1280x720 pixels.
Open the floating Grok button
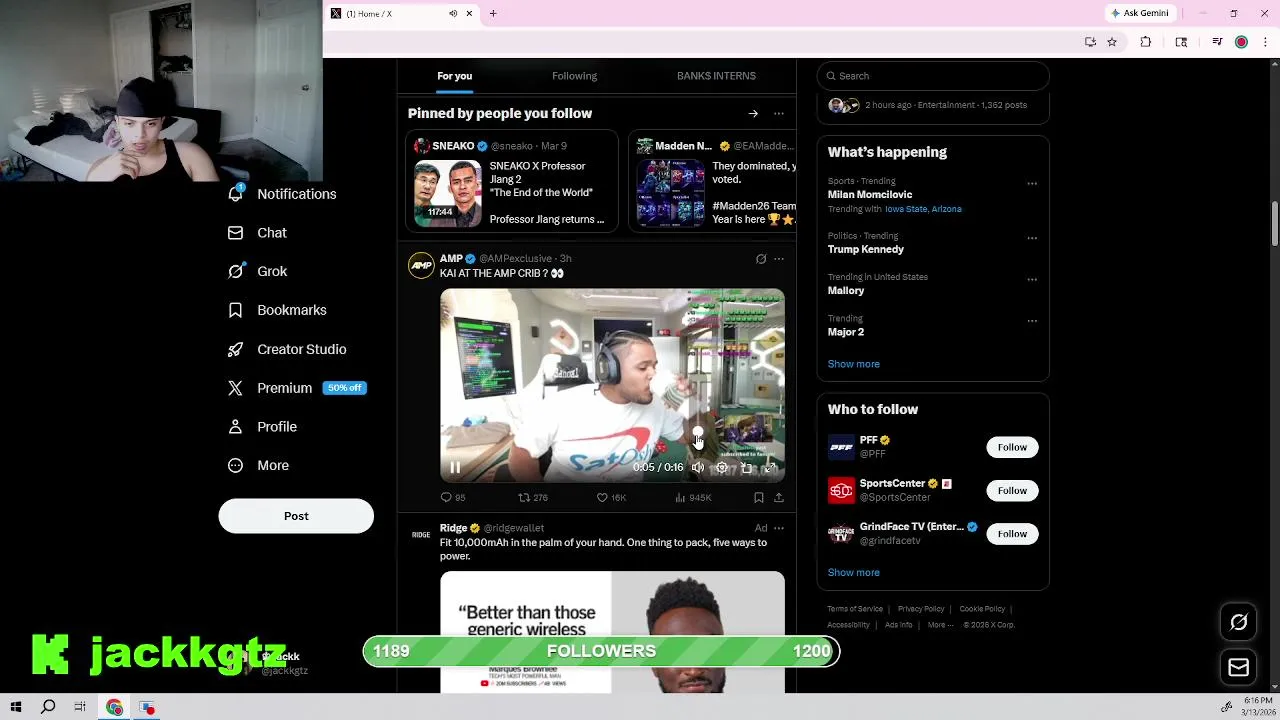coord(1238,623)
